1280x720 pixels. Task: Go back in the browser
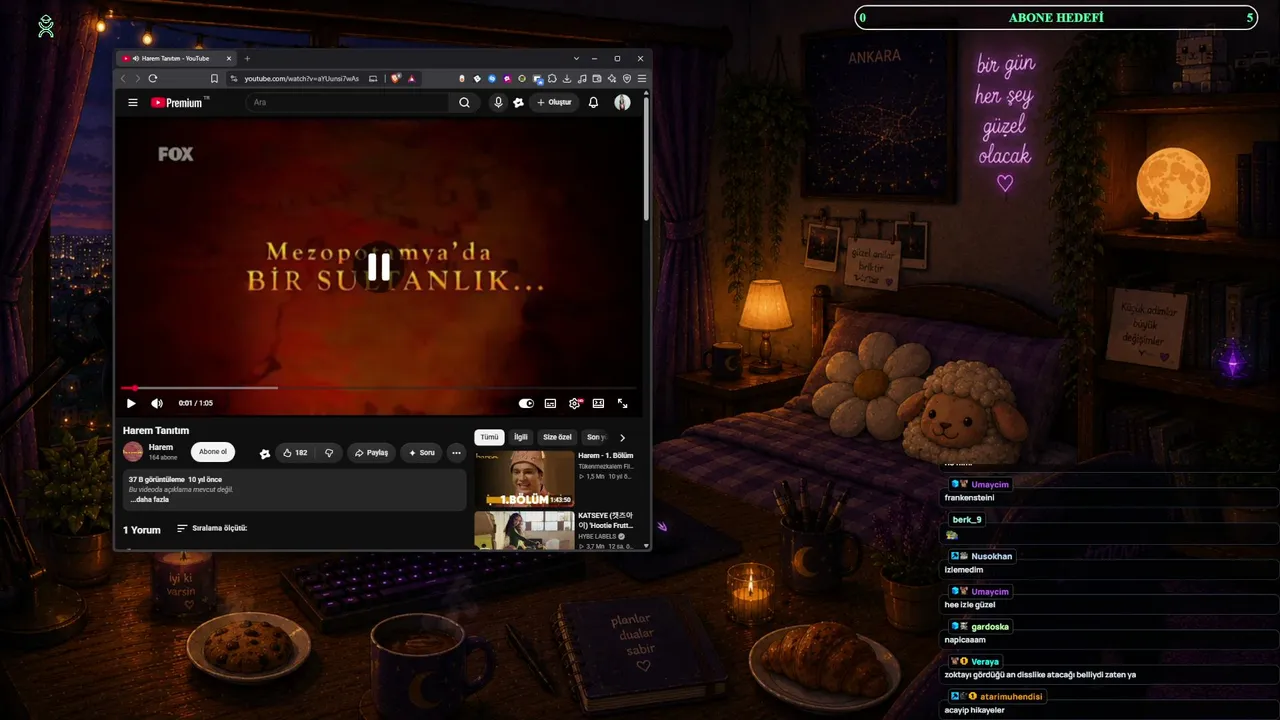pos(124,78)
